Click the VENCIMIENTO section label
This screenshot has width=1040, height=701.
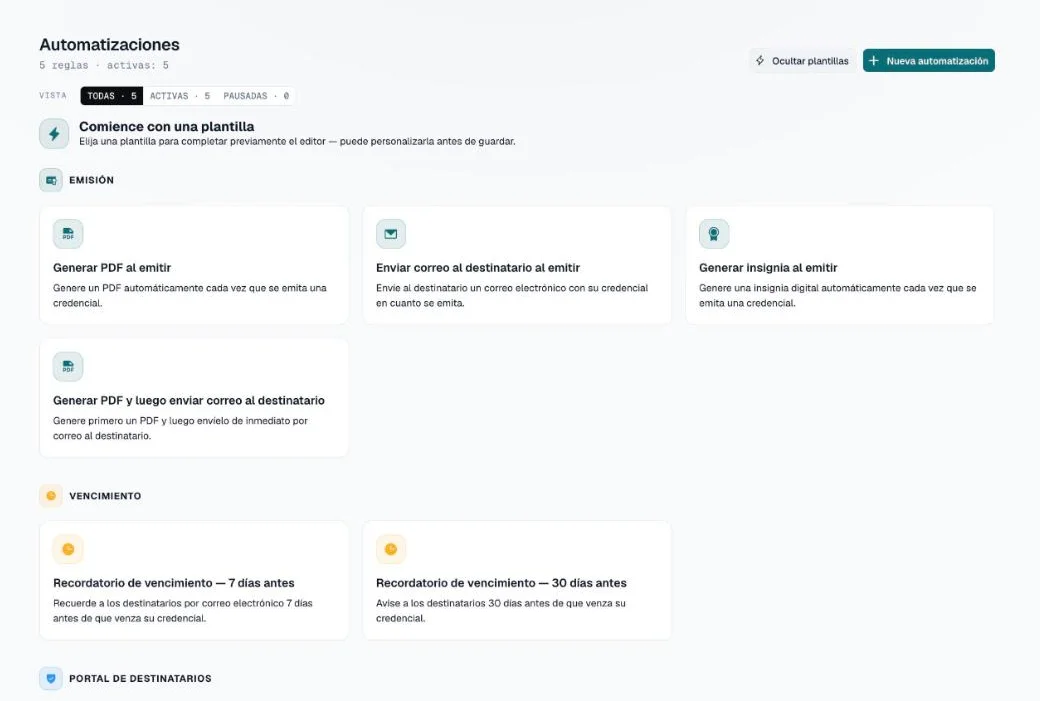point(105,495)
